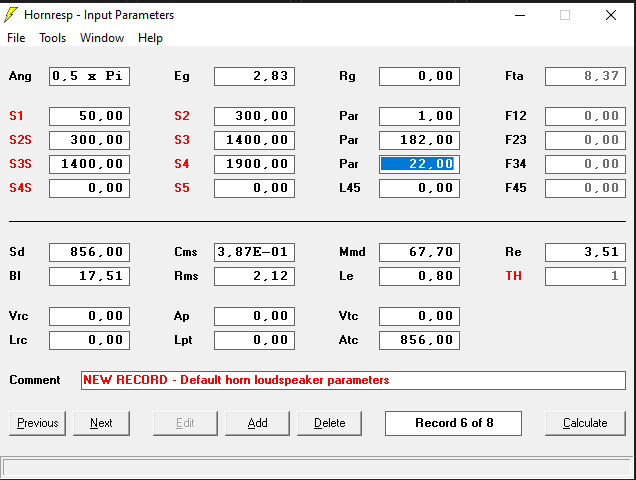Click the red TH label
The height and width of the screenshot is (480, 636).
(x=514, y=276)
